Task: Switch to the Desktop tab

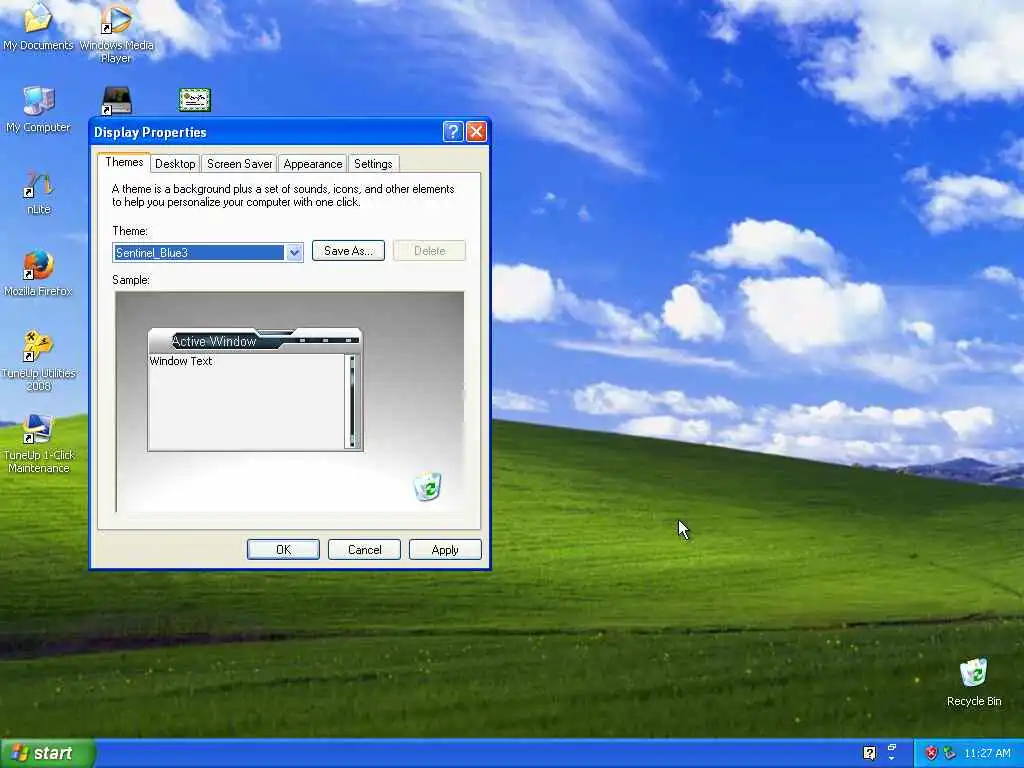Action: [x=175, y=164]
